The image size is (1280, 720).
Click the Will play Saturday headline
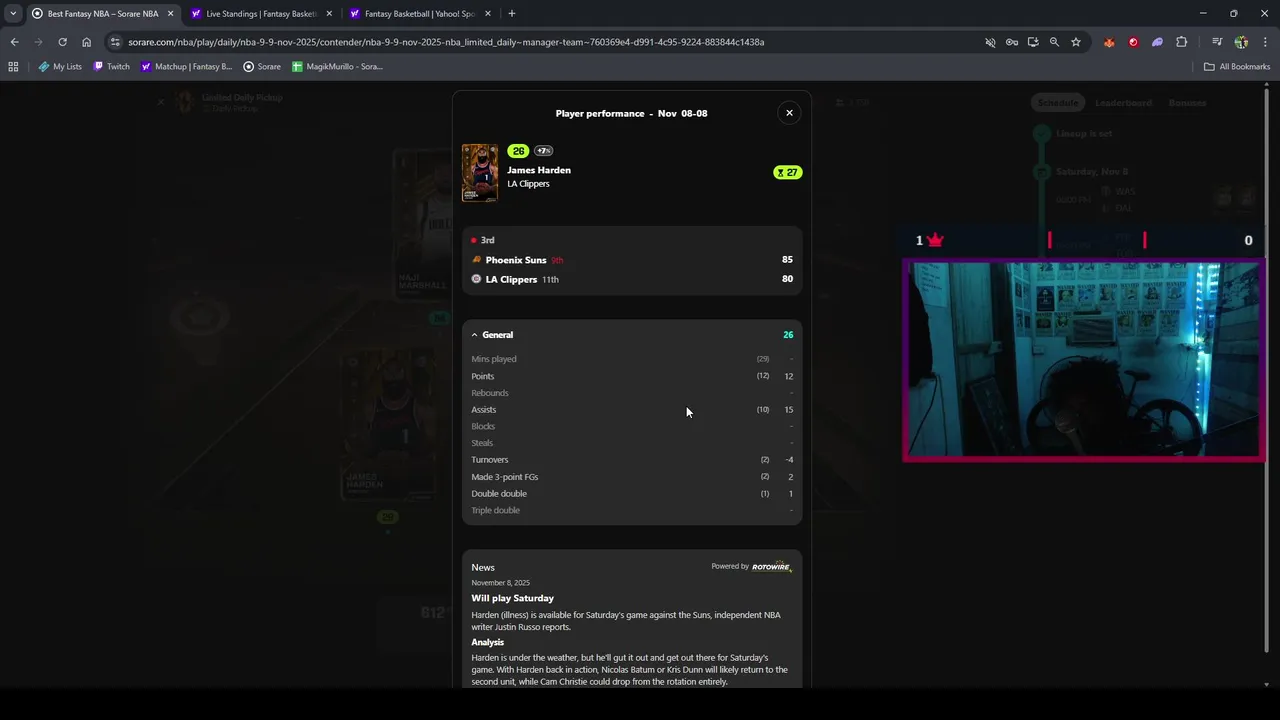coord(513,598)
